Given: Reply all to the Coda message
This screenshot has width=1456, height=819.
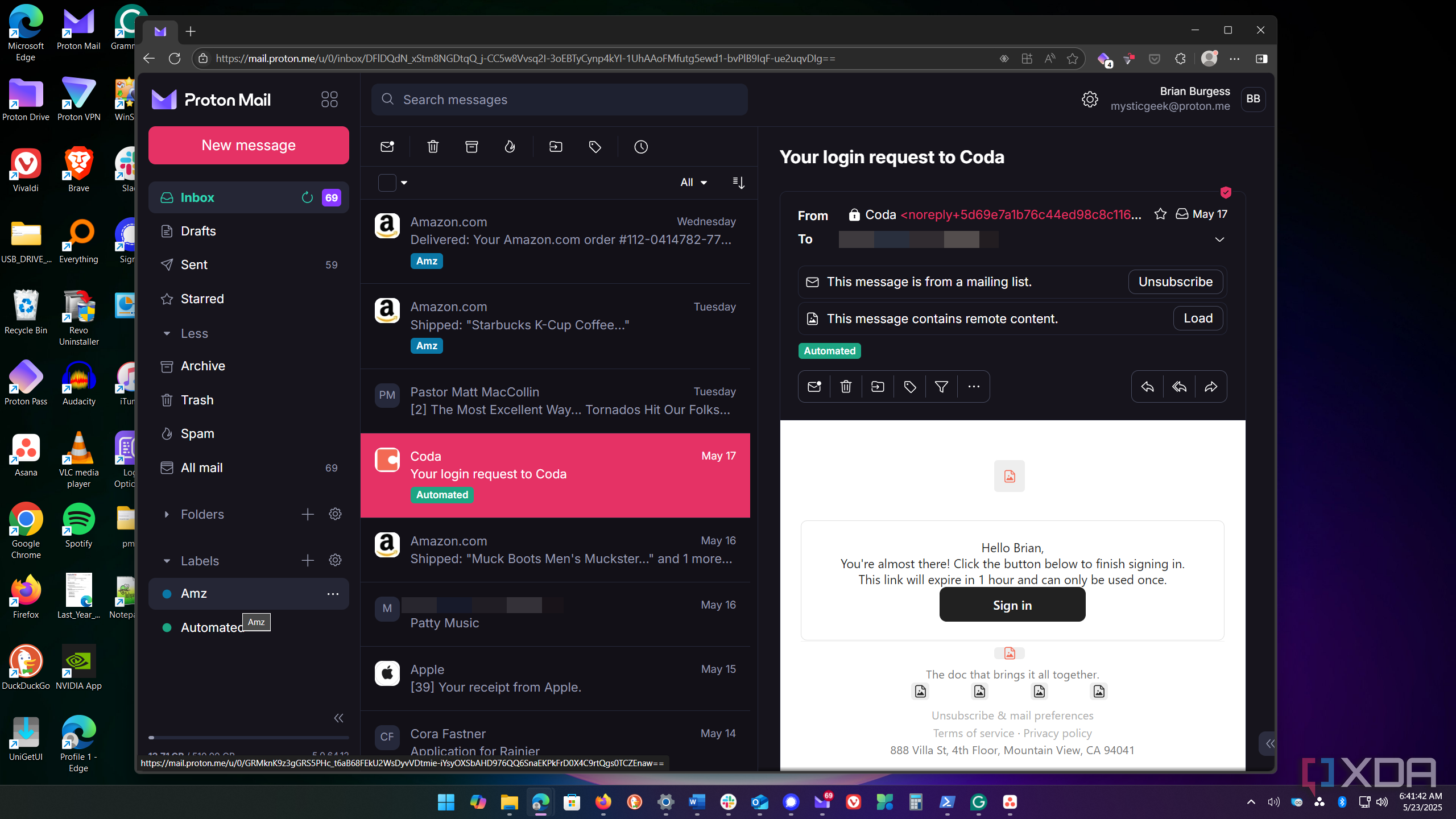Looking at the screenshot, I should (x=1180, y=387).
